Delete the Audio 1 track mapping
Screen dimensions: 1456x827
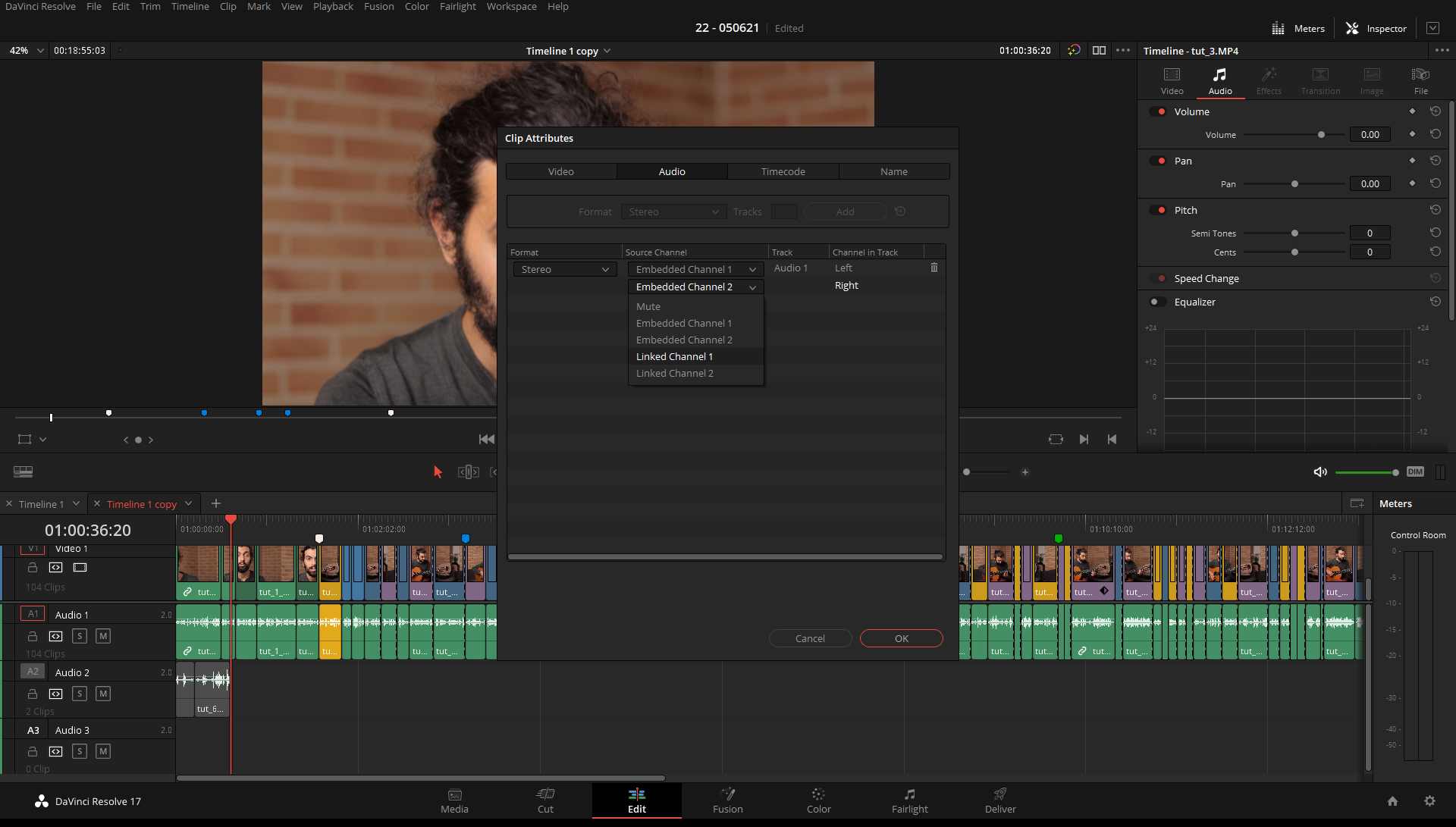(934, 268)
